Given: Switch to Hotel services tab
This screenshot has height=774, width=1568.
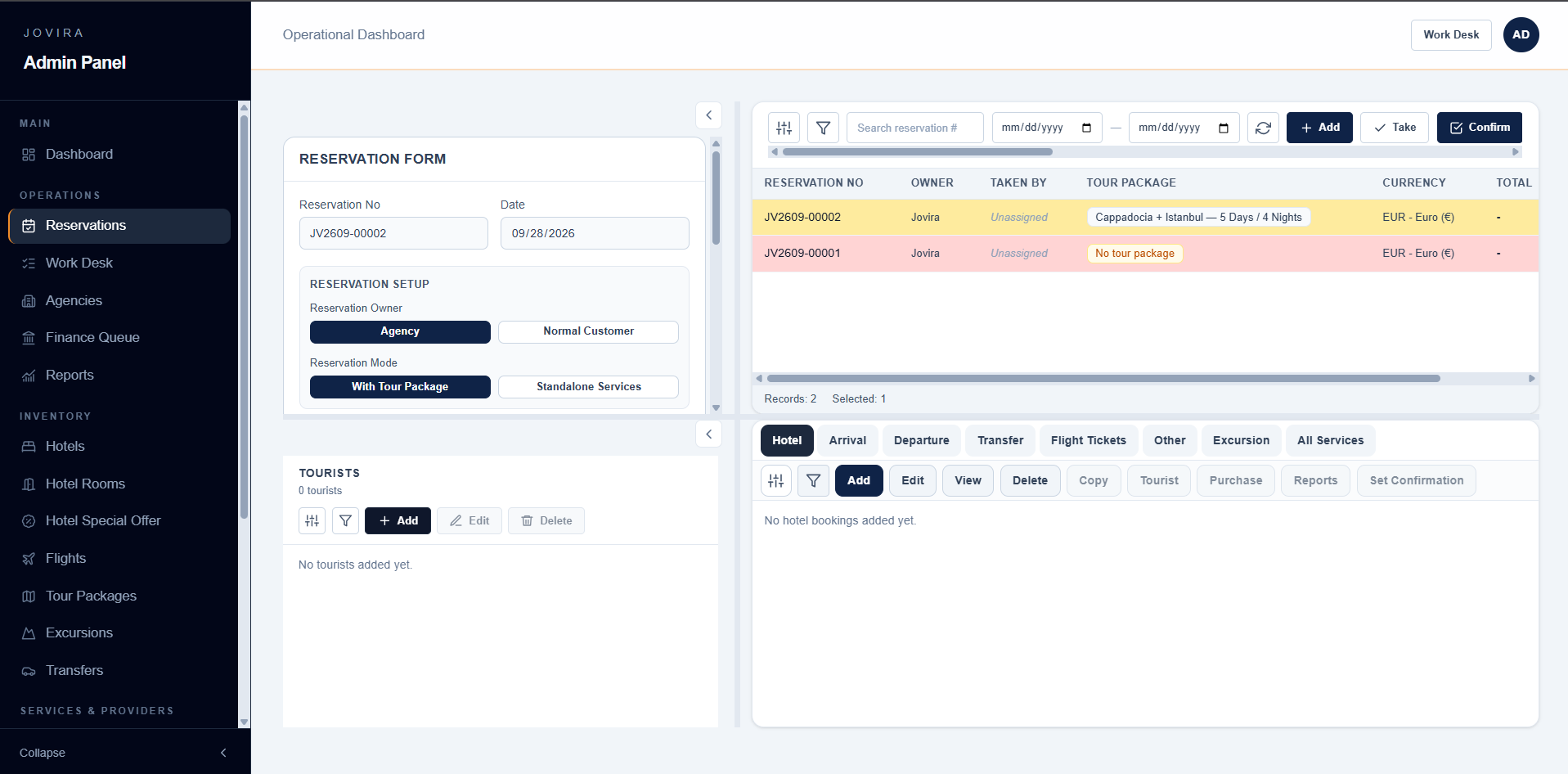Looking at the screenshot, I should click(x=787, y=441).
